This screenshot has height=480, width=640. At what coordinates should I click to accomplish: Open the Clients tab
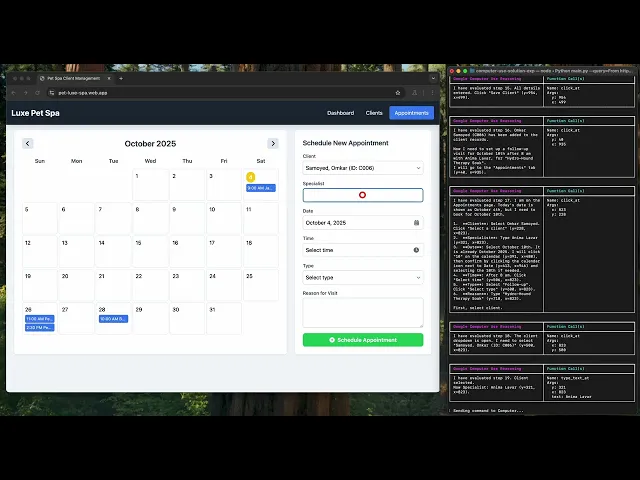pyautogui.click(x=374, y=113)
